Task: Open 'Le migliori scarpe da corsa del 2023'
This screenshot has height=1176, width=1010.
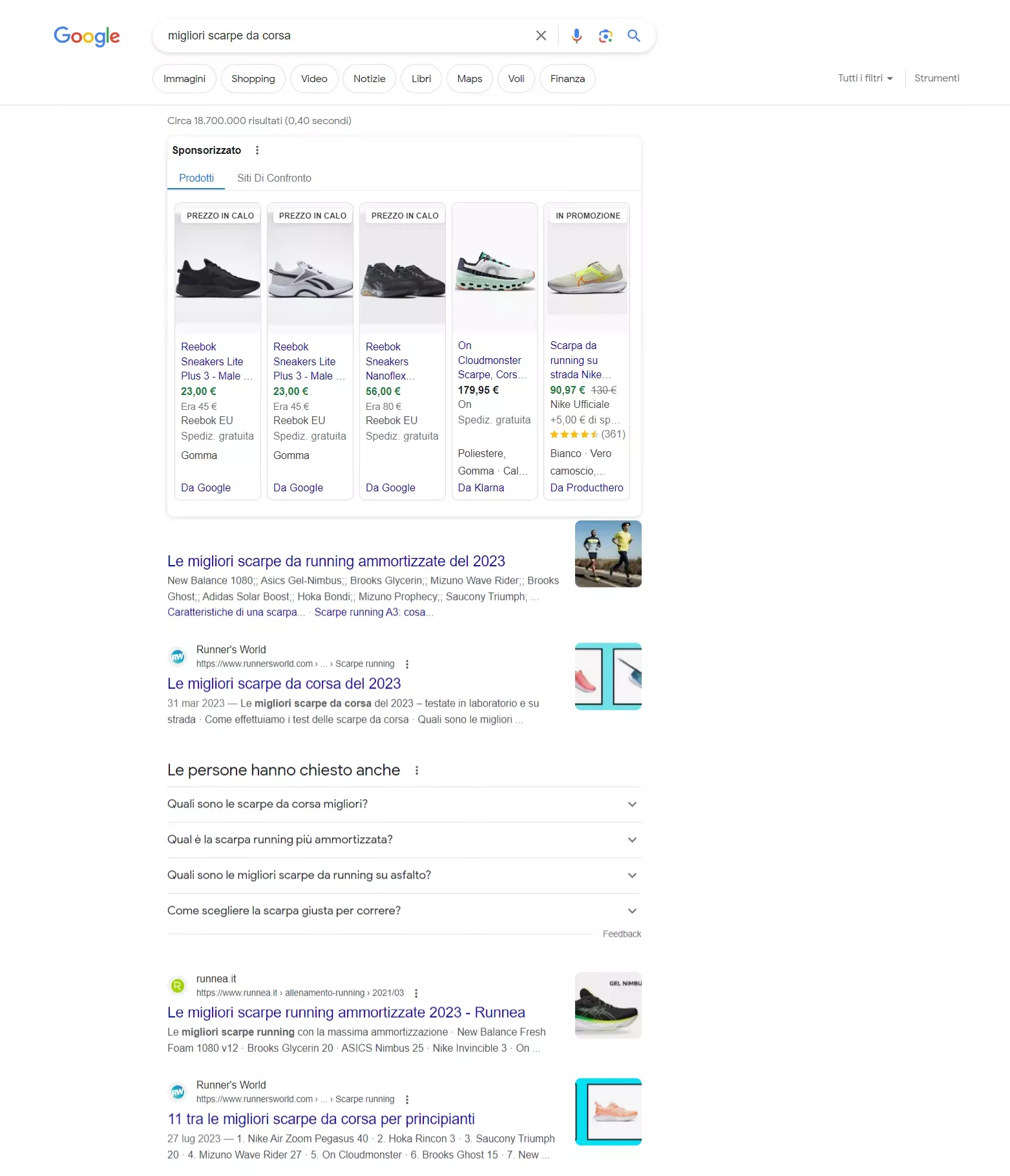Action: (284, 684)
